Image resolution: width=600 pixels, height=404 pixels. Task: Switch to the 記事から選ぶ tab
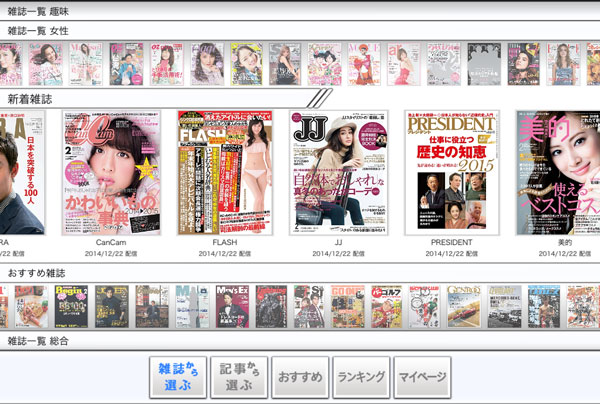point(239,377)
